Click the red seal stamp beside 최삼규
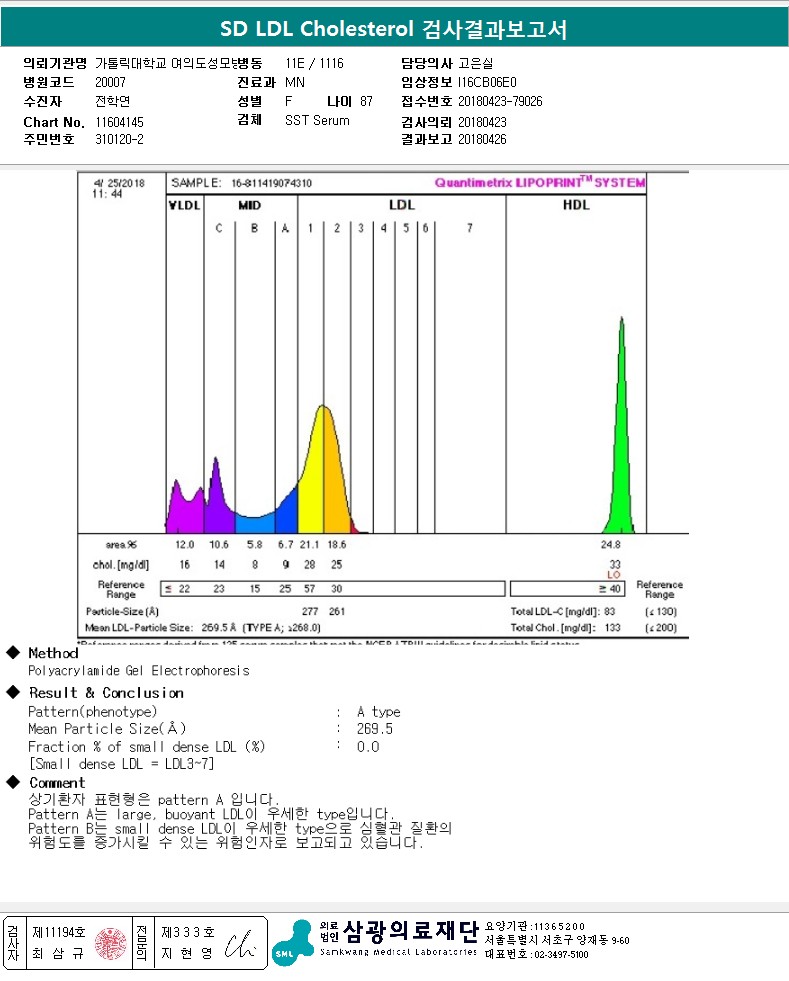 (111, 944)
